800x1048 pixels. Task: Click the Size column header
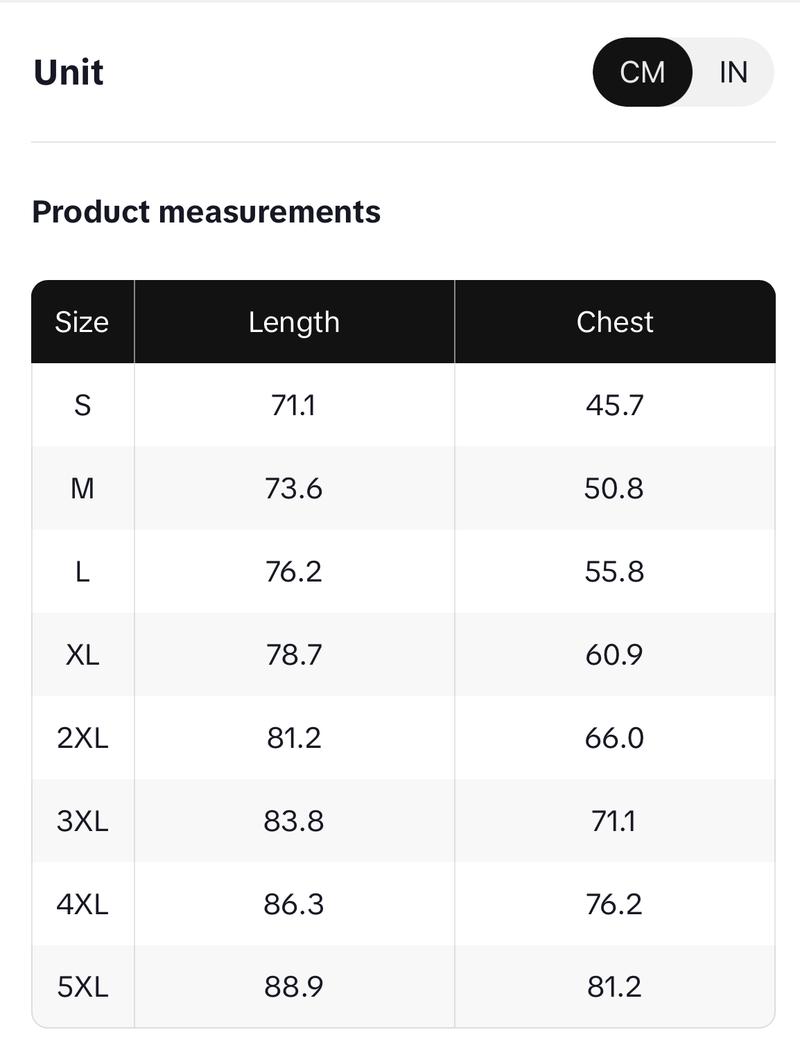tap(82, 322)
